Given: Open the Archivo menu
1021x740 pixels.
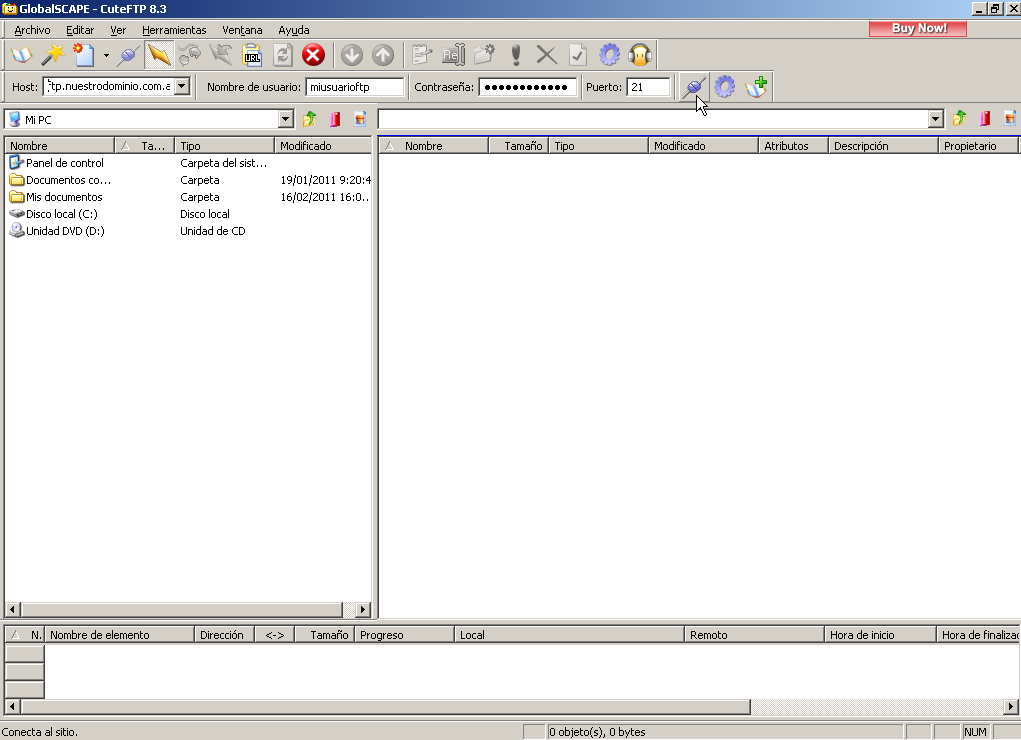Looking at the screenshot, I should pyautogui.click(x=32, y=30).
